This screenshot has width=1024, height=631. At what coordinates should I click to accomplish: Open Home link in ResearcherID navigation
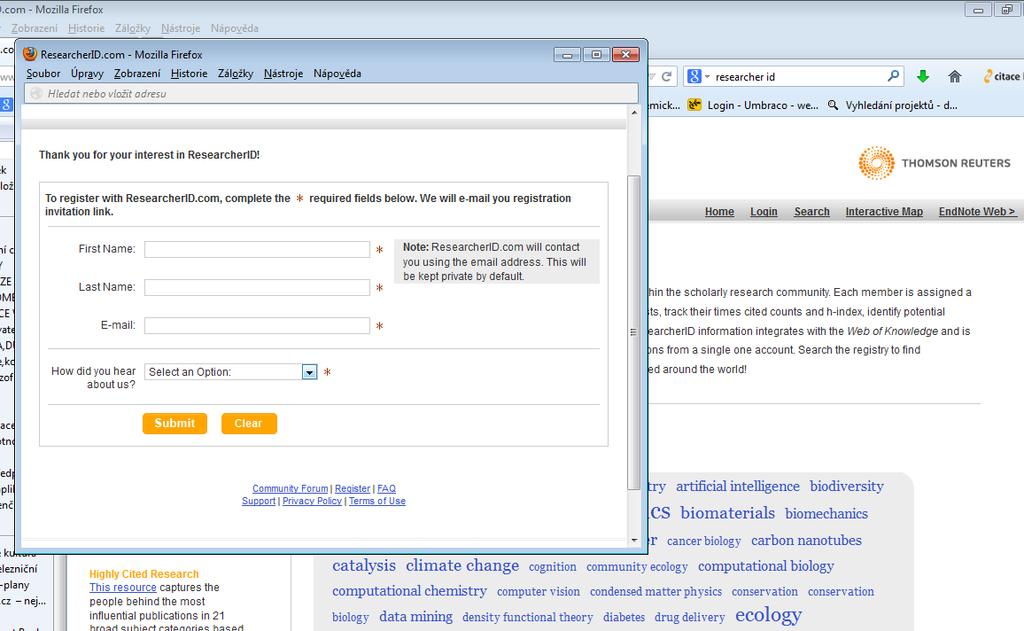[x=719, y=212]
